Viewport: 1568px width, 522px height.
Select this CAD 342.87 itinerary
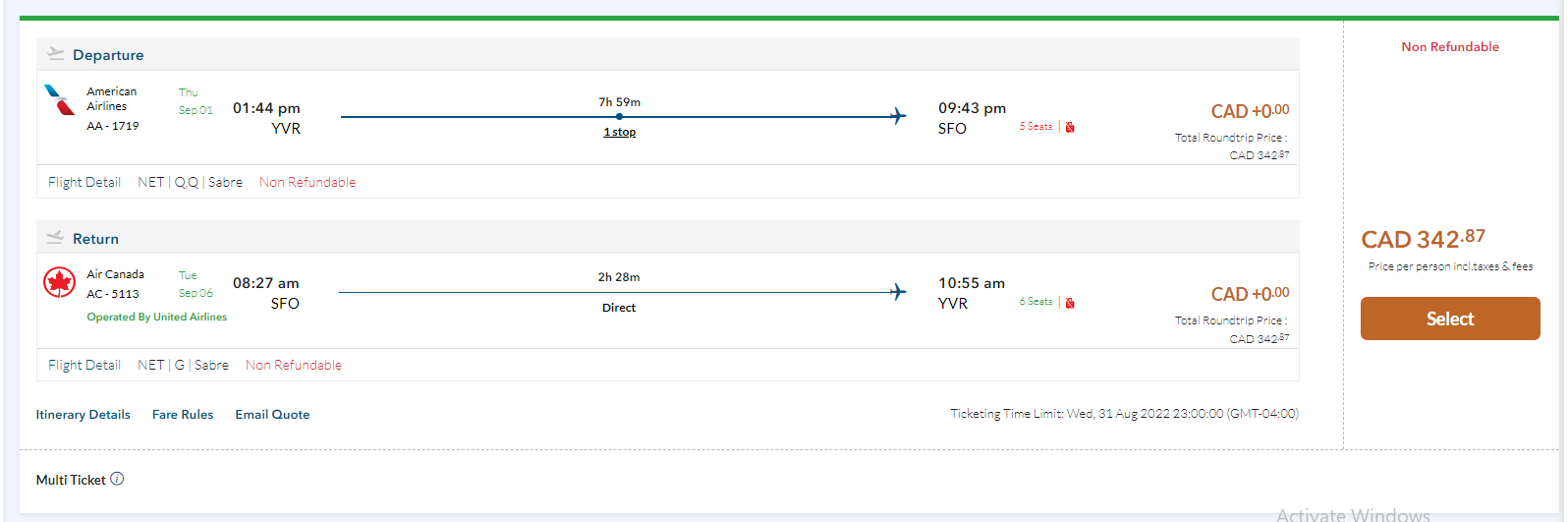pyautogui.click(x=1449, y=319)
